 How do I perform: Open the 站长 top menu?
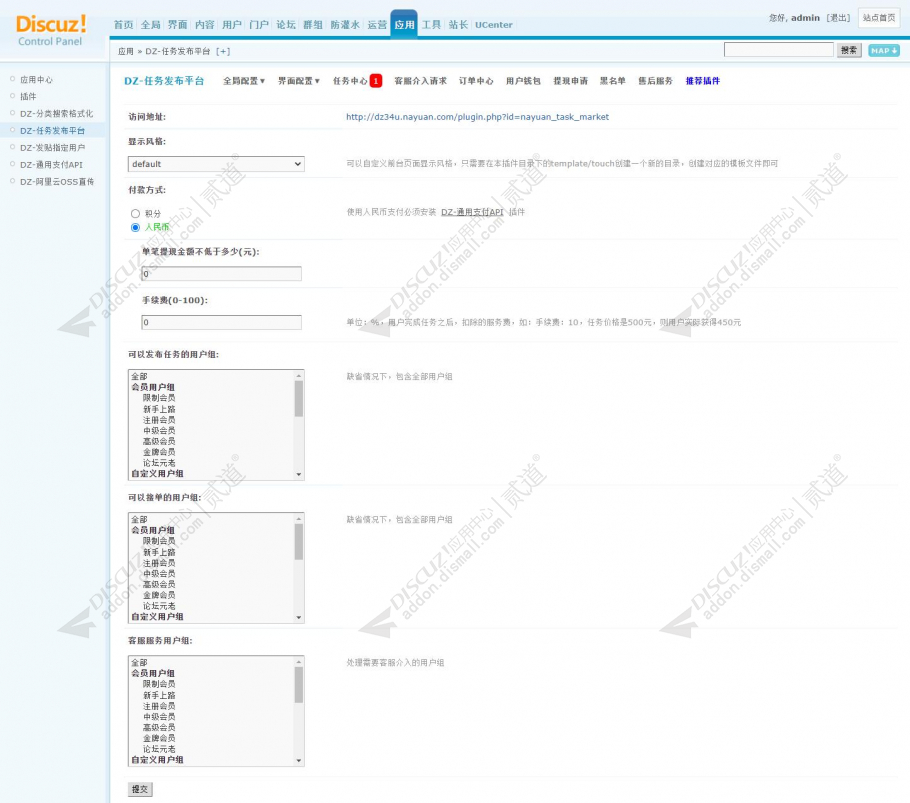tap(458, 24)
